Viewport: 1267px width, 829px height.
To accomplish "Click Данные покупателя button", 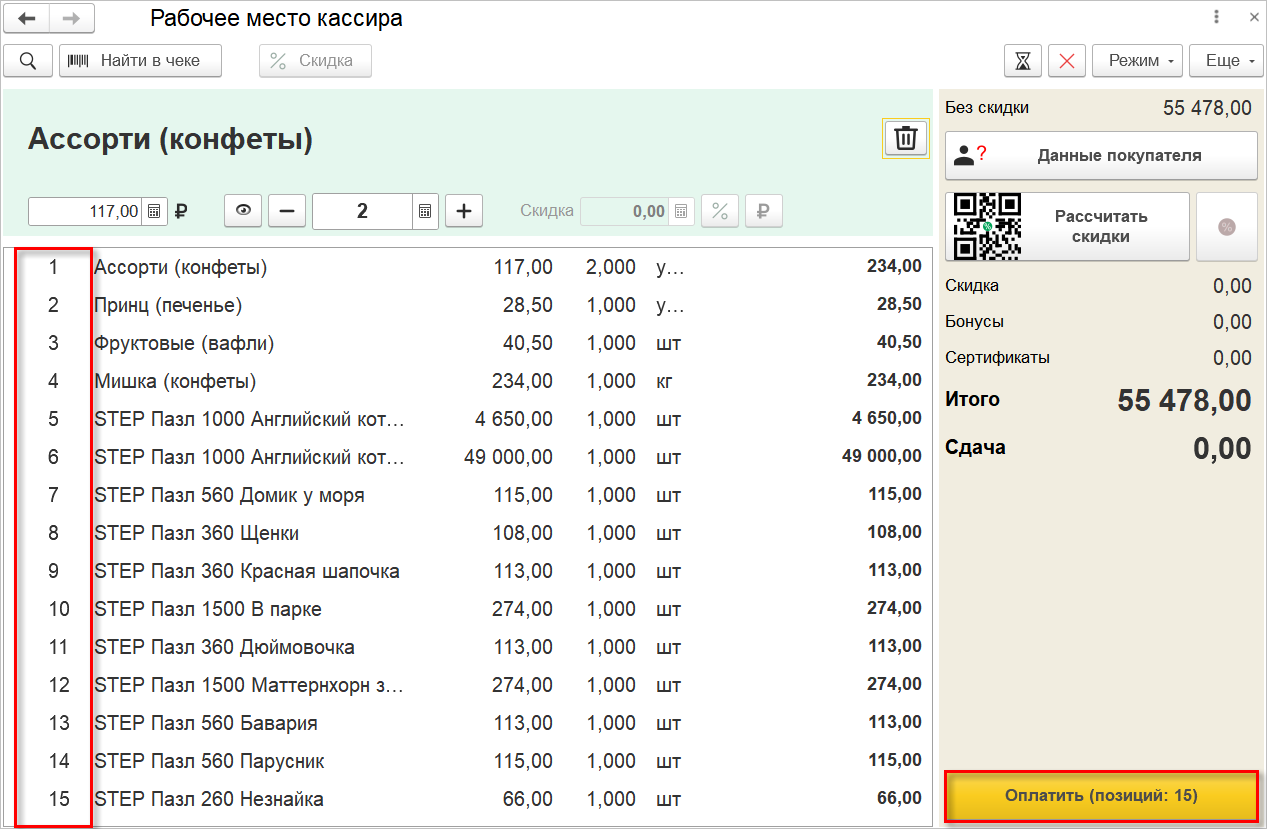I will (1101, 155).
